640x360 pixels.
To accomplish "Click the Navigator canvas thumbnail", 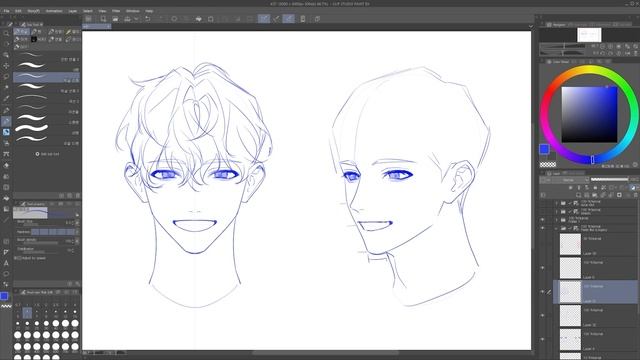I will [x=589, y=35].
